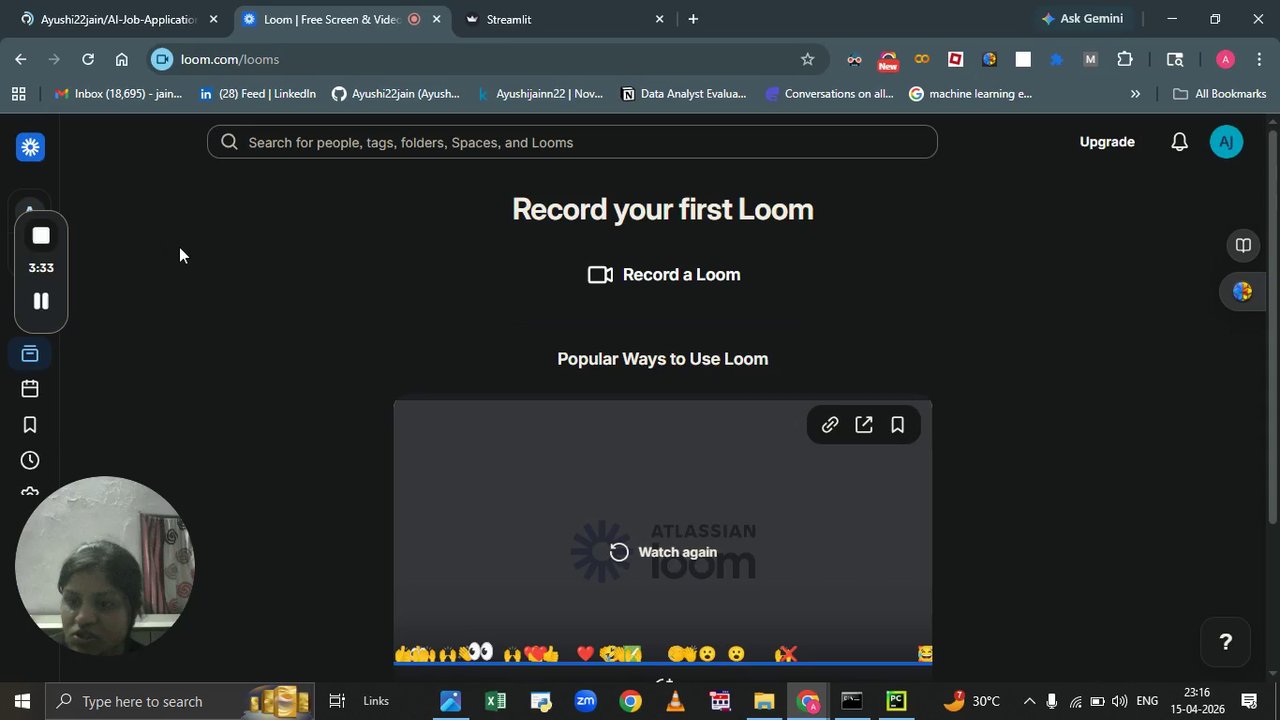Open VLC media player from taskbar
The height and width of the screenshot is (720, 1280).
675,701
